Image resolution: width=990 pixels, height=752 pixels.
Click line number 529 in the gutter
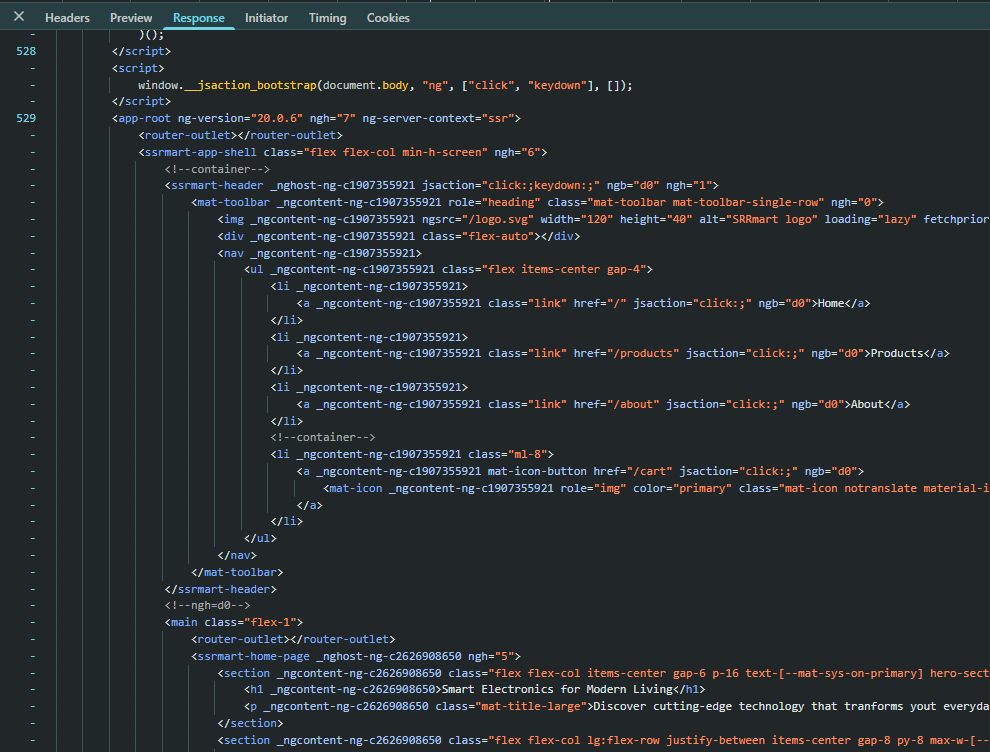pos(26,118)
